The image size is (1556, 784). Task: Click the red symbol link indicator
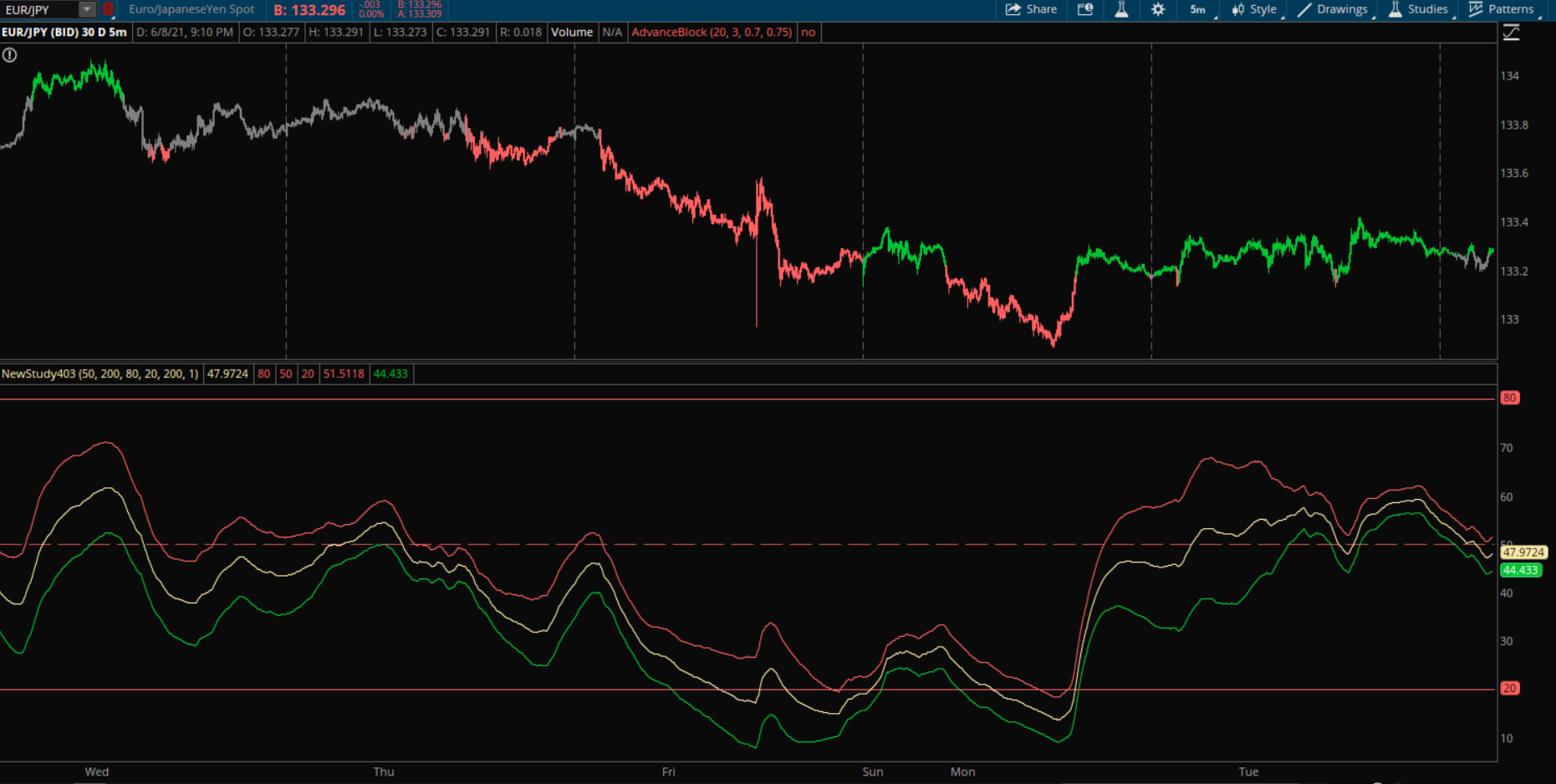pos(108,9)
